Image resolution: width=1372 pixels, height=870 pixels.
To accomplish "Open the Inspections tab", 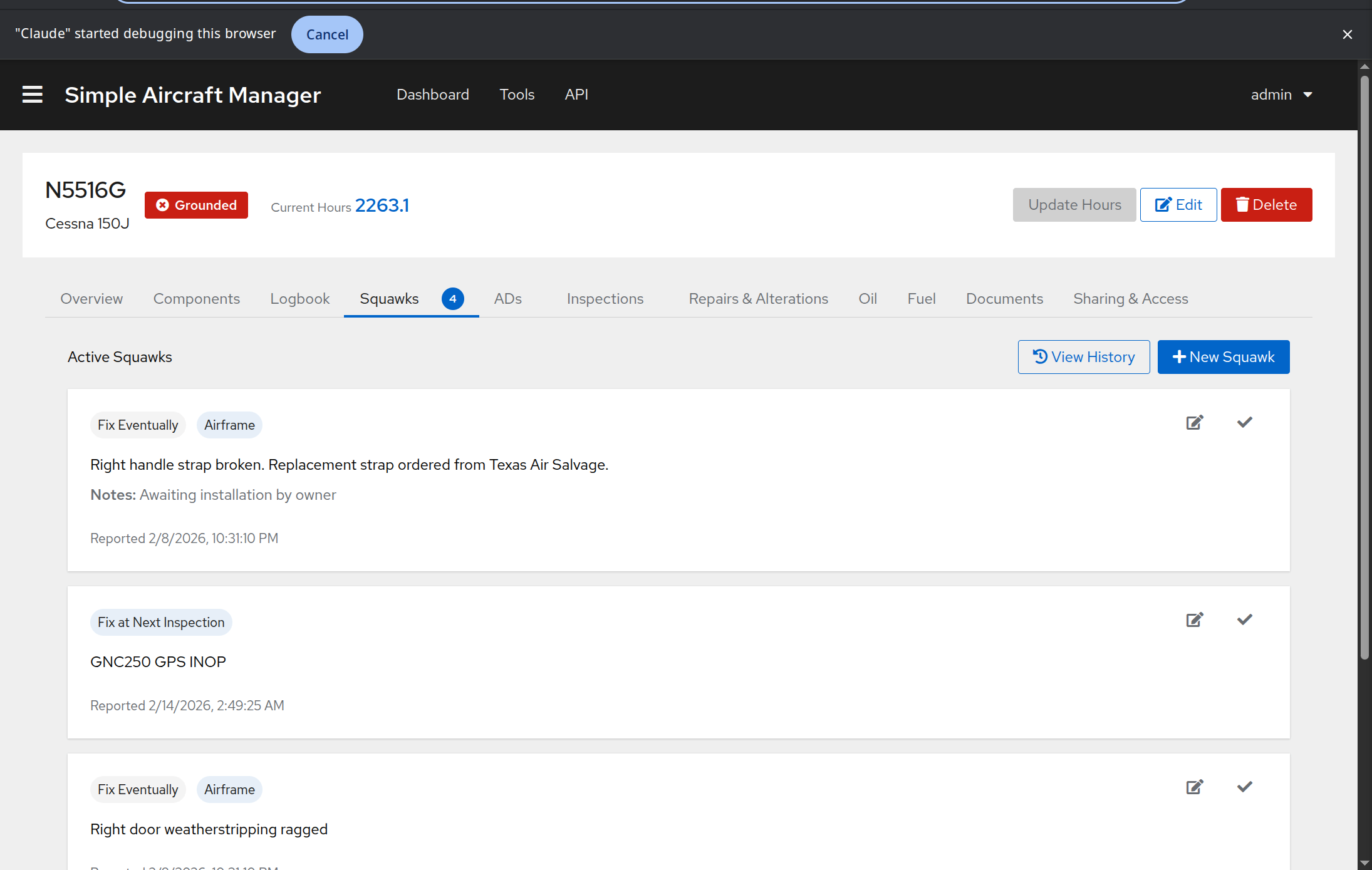I will (605, 299).
